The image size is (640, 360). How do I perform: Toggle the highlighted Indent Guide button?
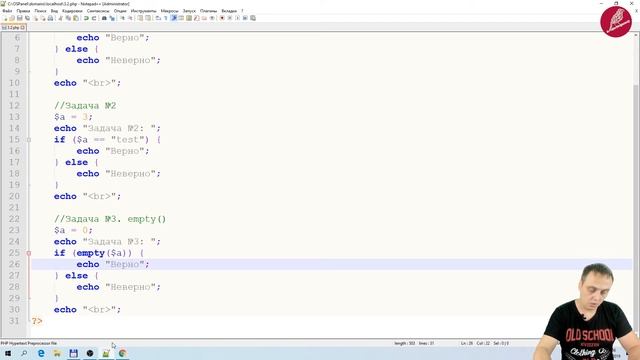tap(174, 18)
